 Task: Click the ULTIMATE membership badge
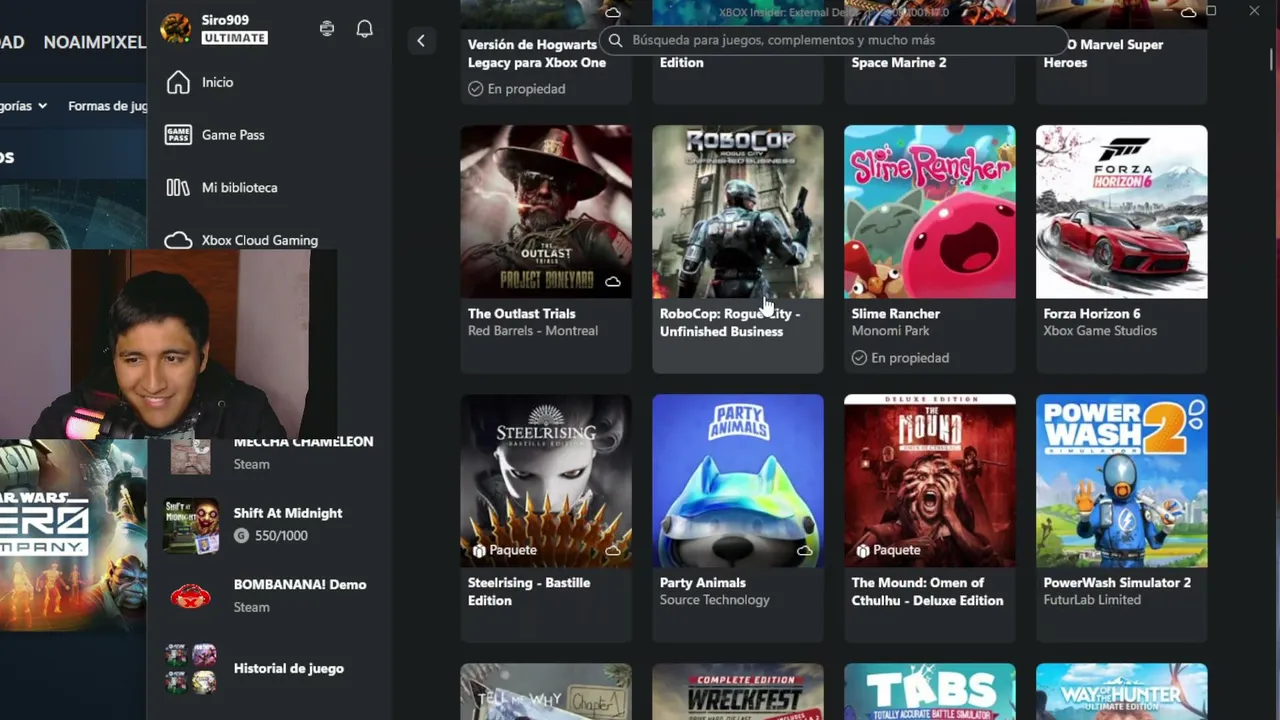(235, 38)
